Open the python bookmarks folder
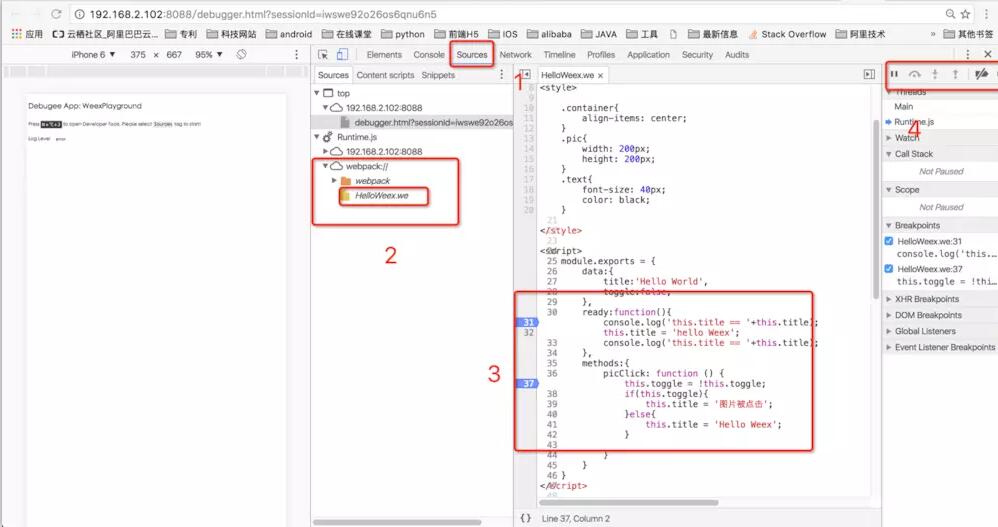This screenshot has height=527, width=998. pyautogui.click(x=403, y=34)
